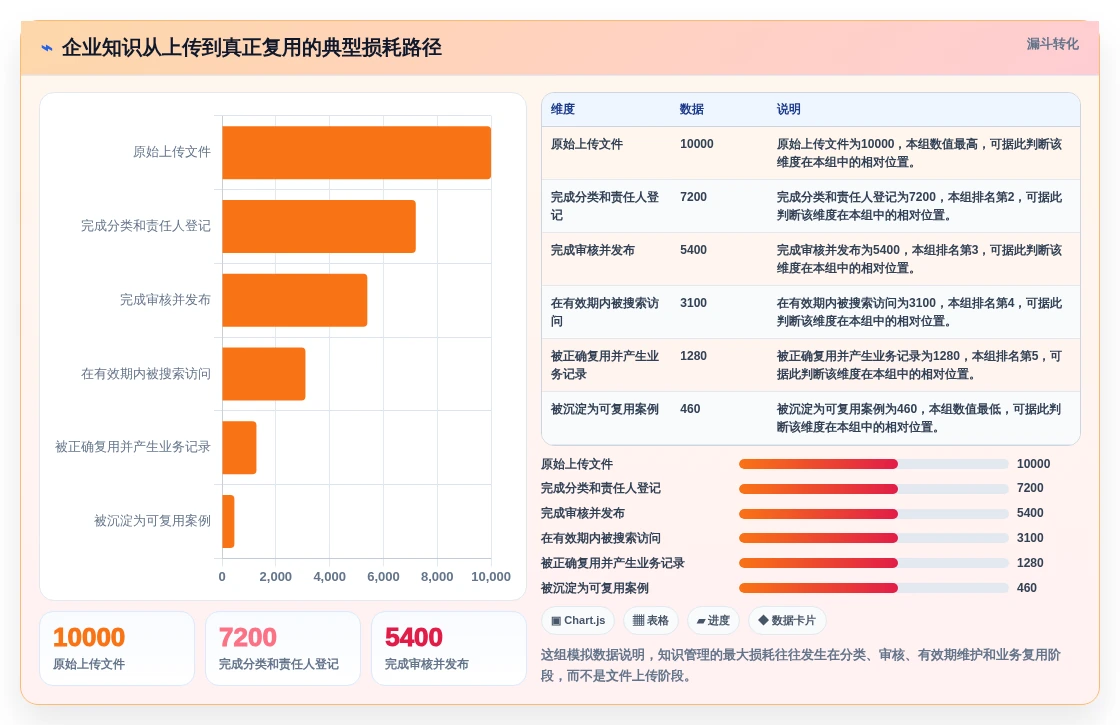Select the Chart.js chip

(x=578, y=620)
